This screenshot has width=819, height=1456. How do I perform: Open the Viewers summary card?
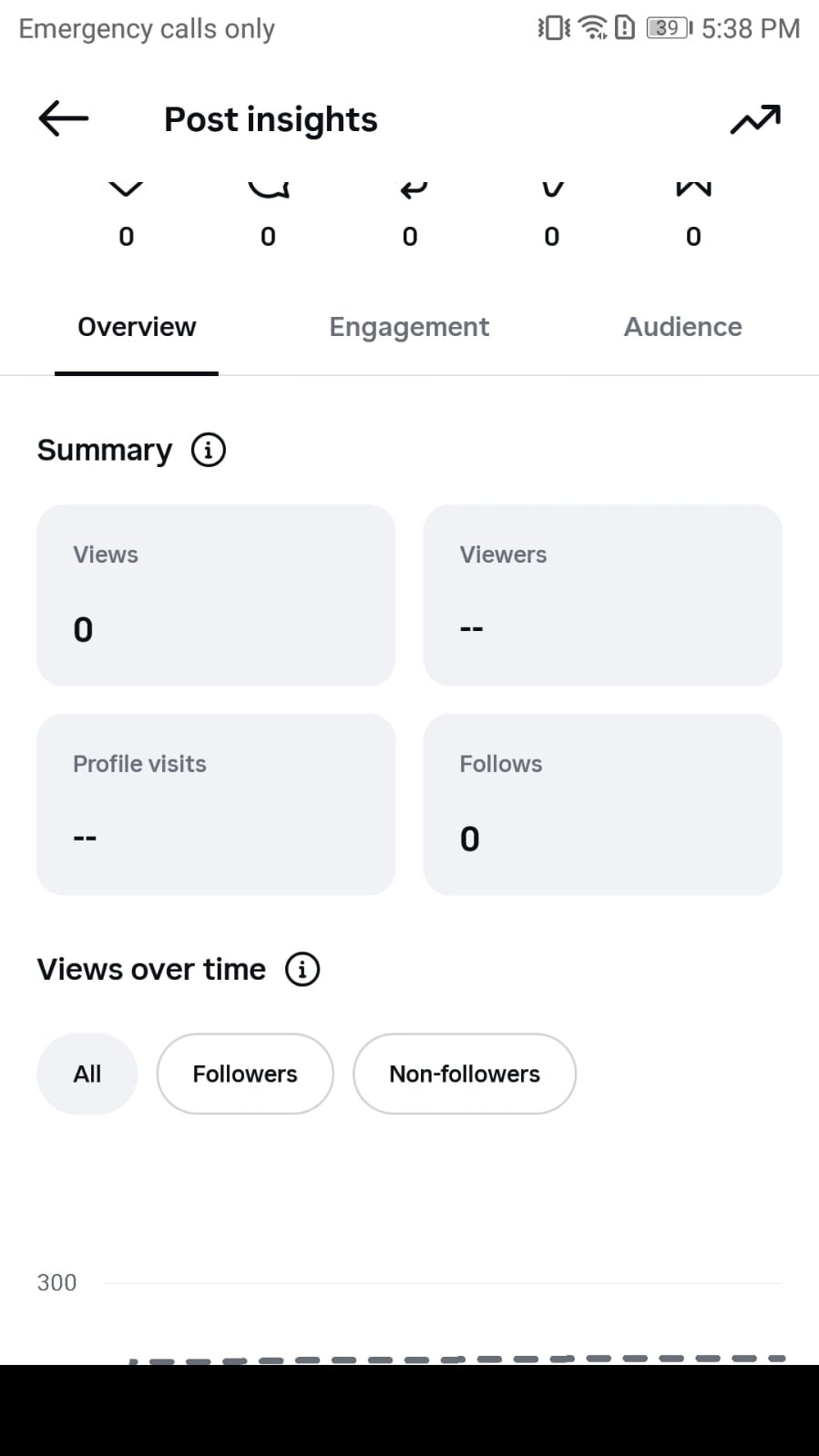[x=602, y=595]
